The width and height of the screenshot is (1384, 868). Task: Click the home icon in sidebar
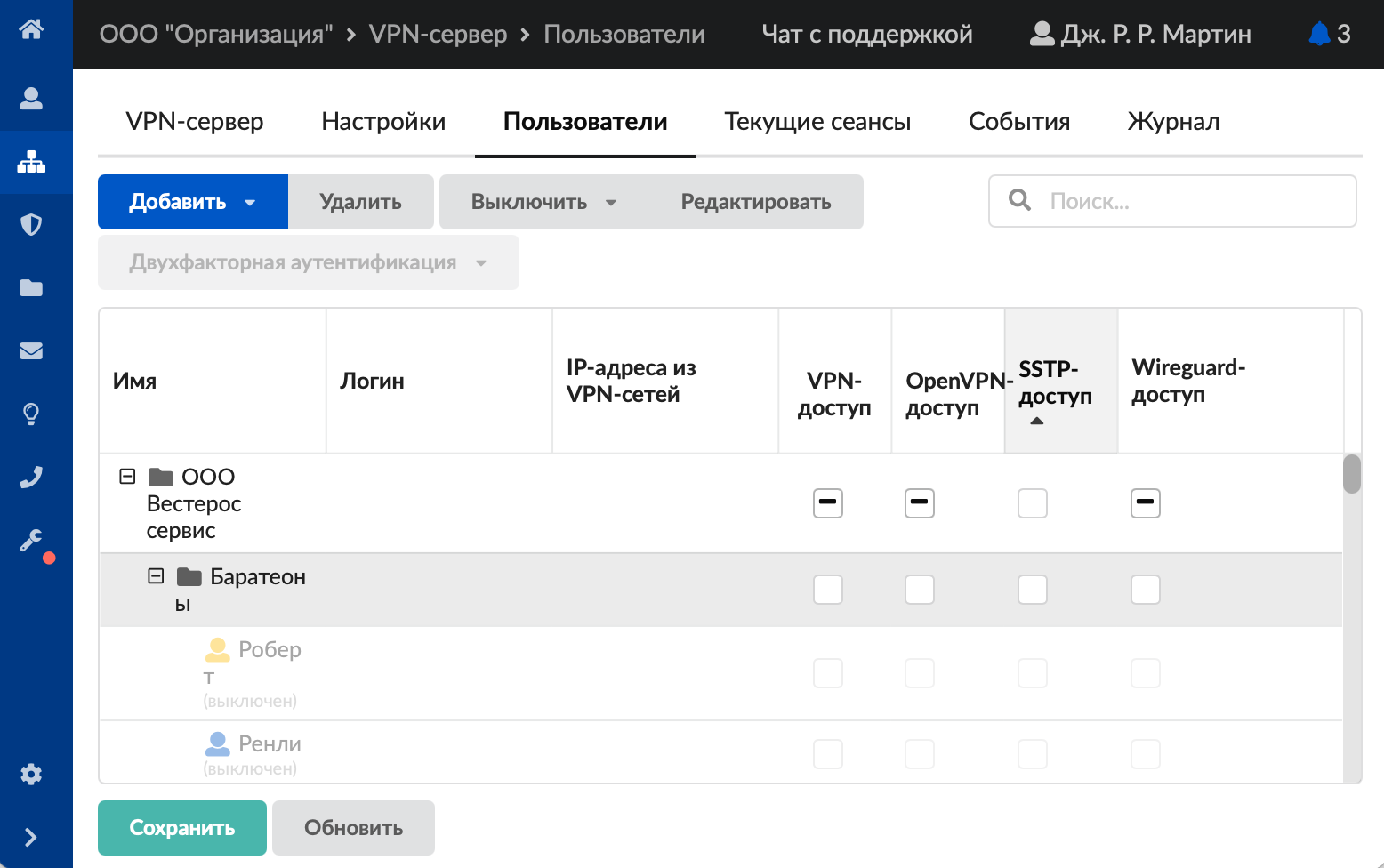[x=31, y=29]
